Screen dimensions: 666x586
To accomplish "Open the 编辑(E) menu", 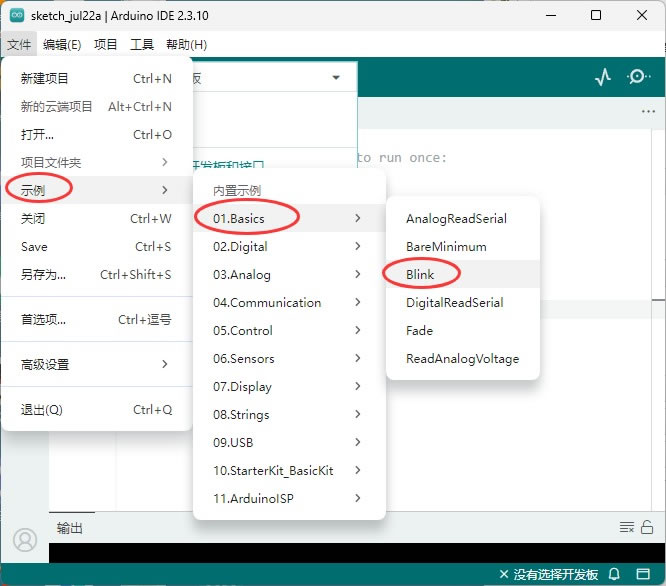I will click(62, 44).
